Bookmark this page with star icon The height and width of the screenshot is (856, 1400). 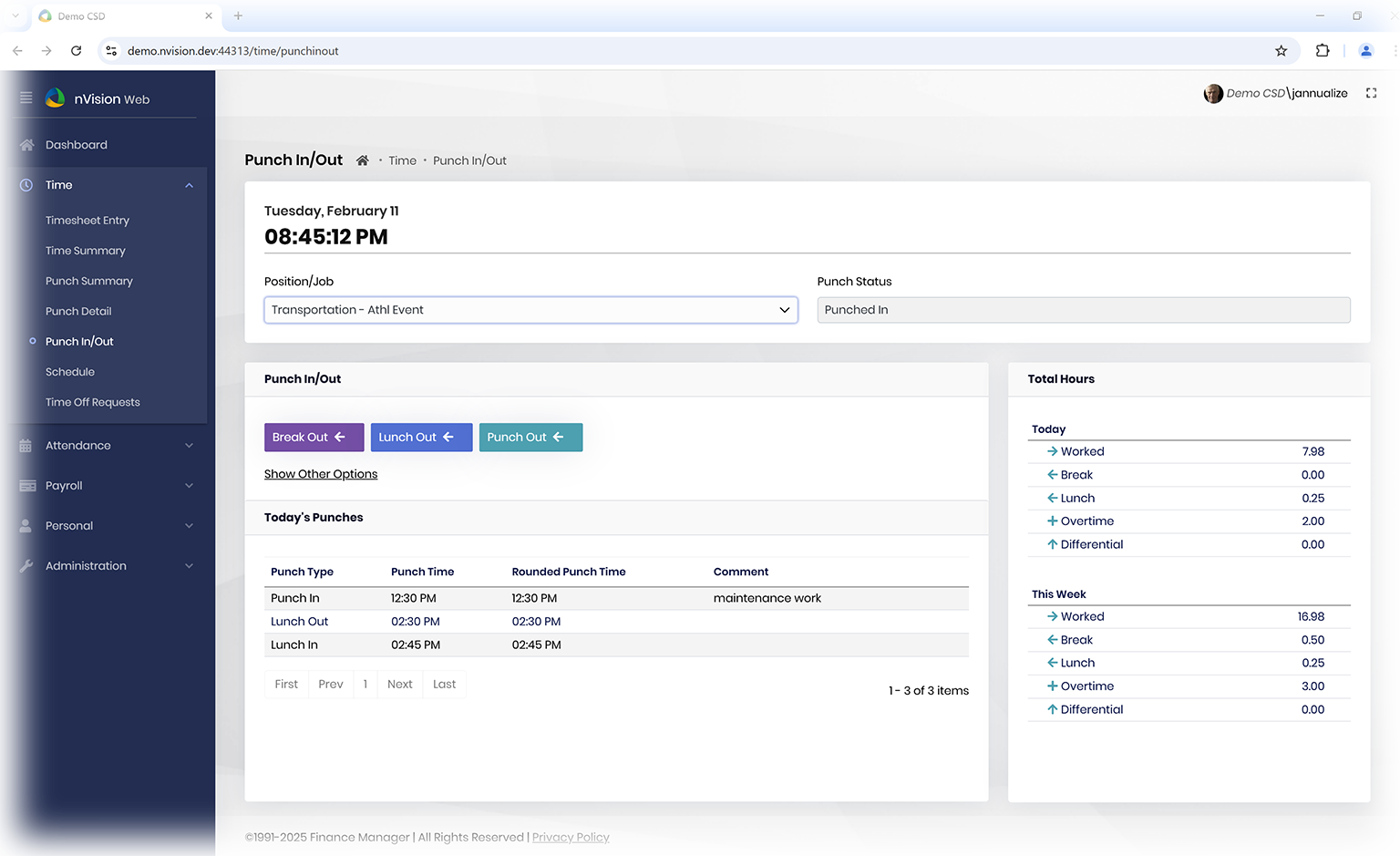pyautogui.click(x=1281, y=51)
